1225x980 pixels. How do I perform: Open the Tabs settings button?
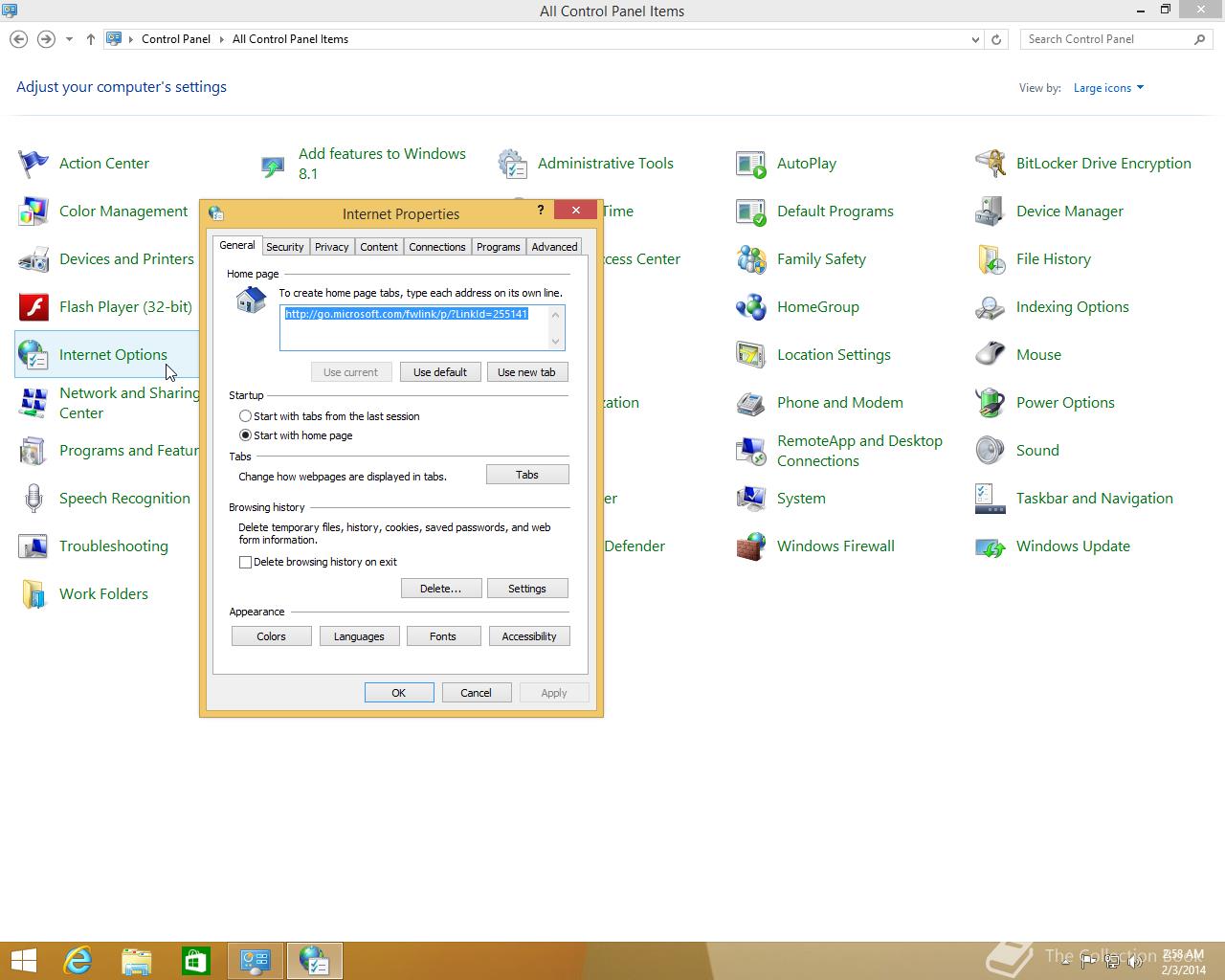click(x=527, y=475)
